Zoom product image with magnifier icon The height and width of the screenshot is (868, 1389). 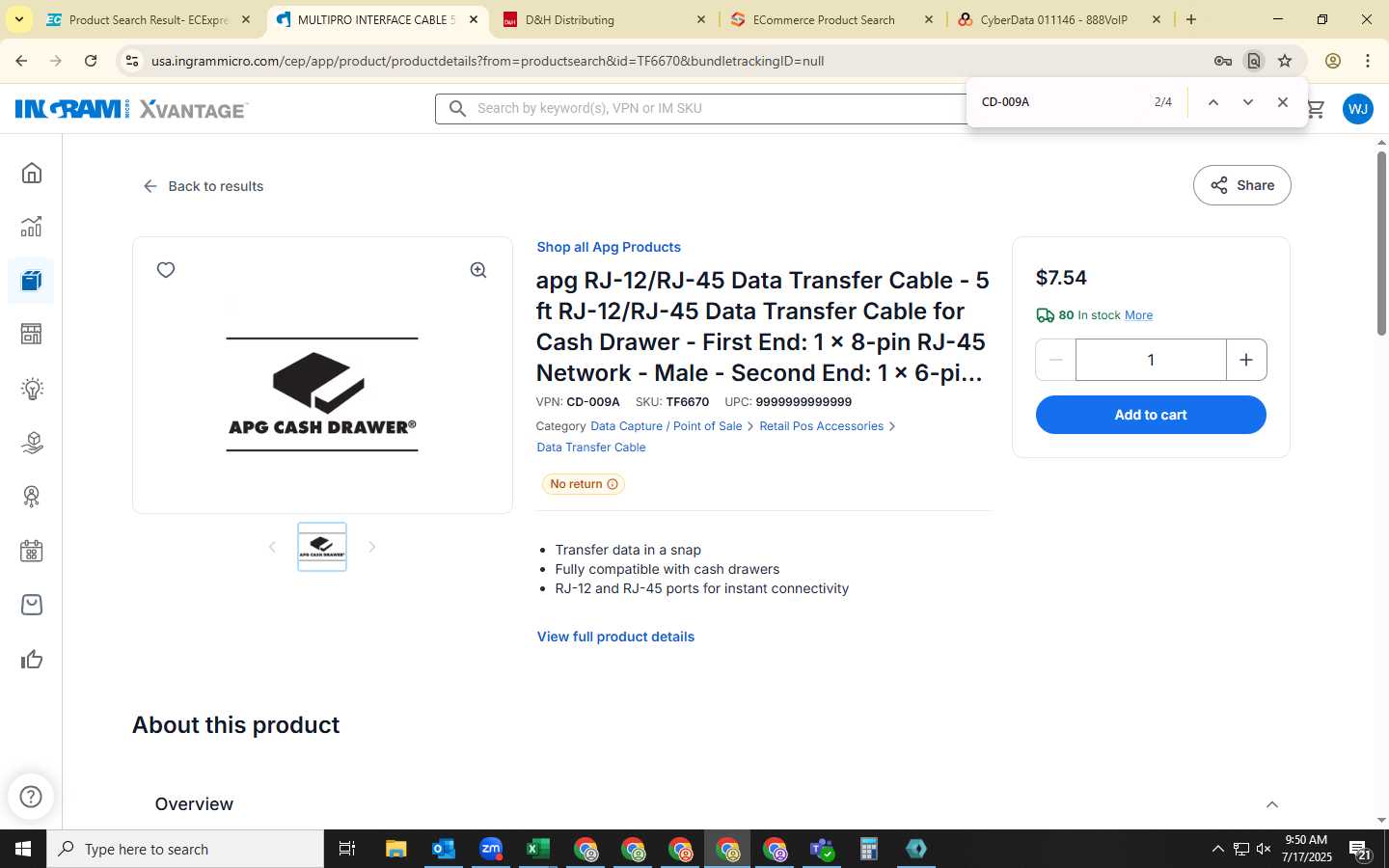478,270
